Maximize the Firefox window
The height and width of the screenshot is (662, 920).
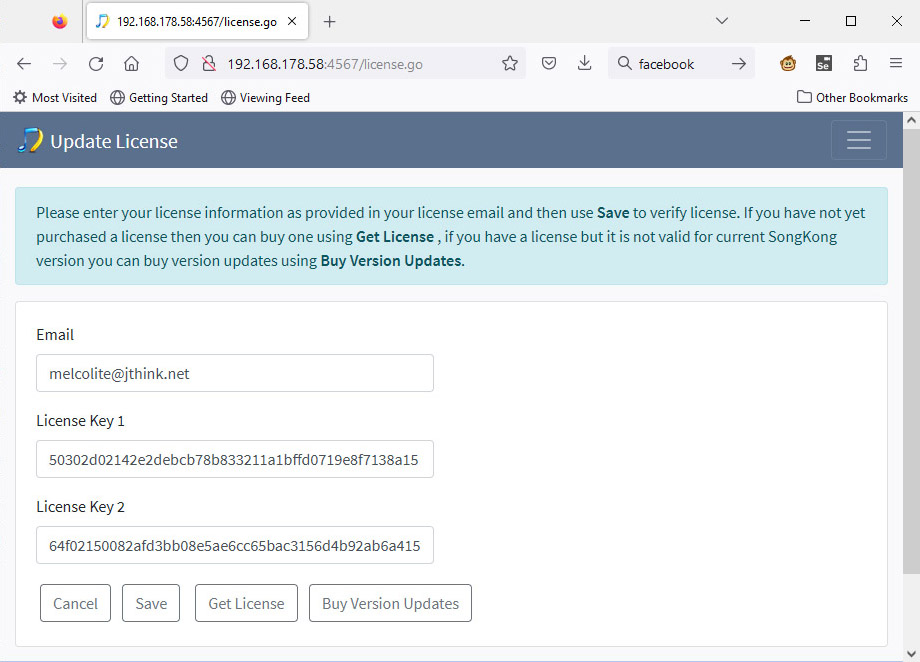851,21
